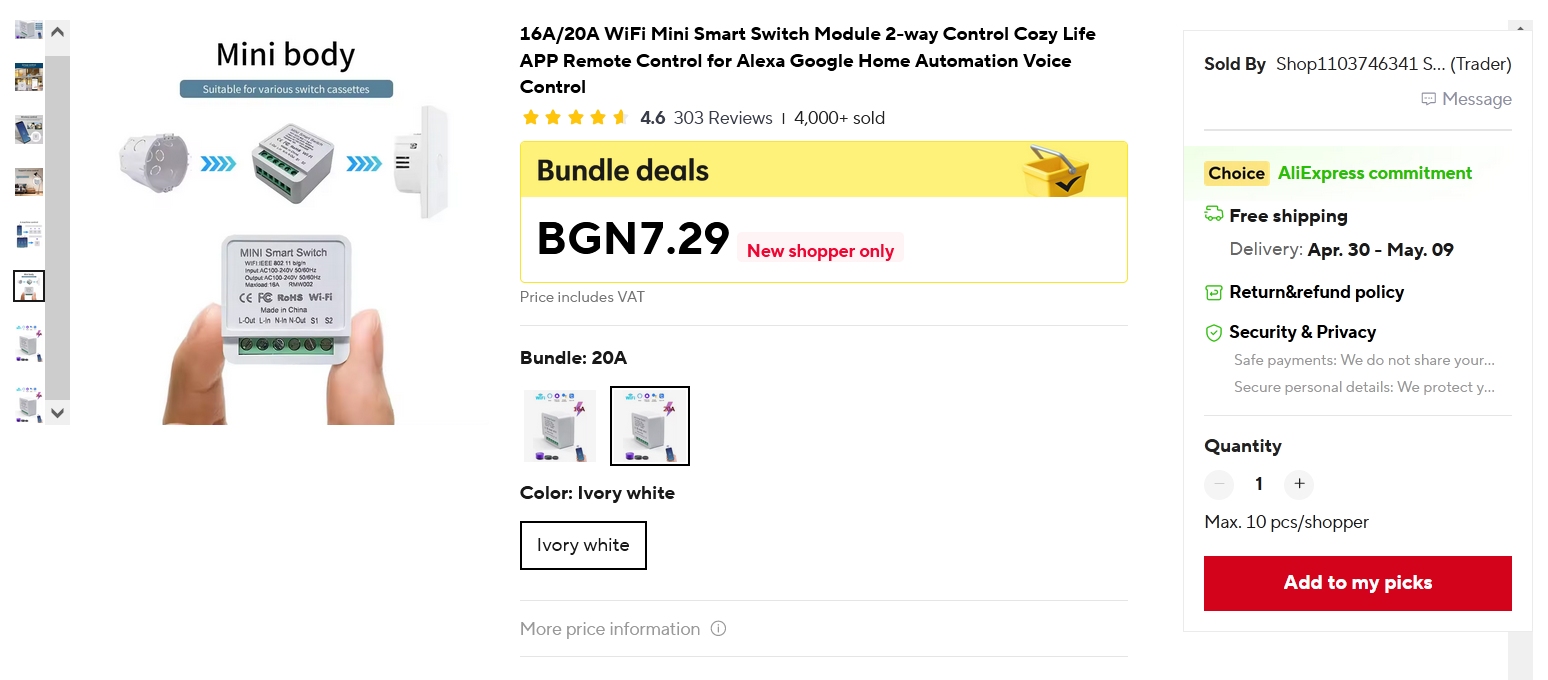Viewport: 1548px width, 680px height.
Task: Click the Message envelope icon
Action: coord(1428,99)
